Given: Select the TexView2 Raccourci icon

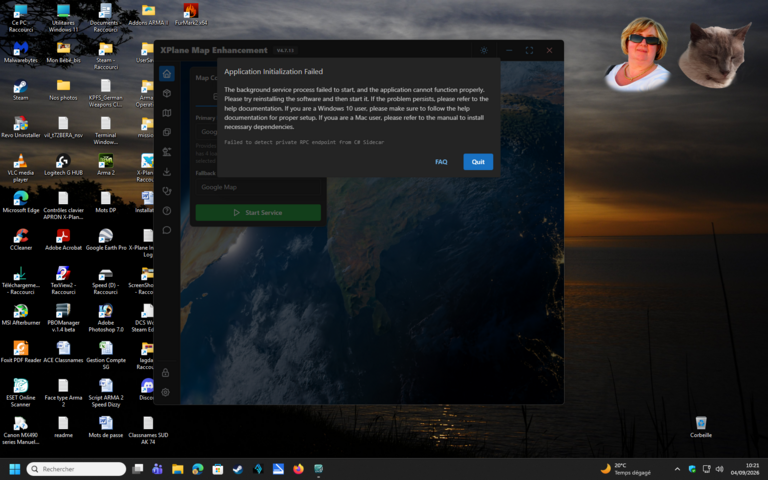Looking at the screenshot, I should [x=63, y=281].
